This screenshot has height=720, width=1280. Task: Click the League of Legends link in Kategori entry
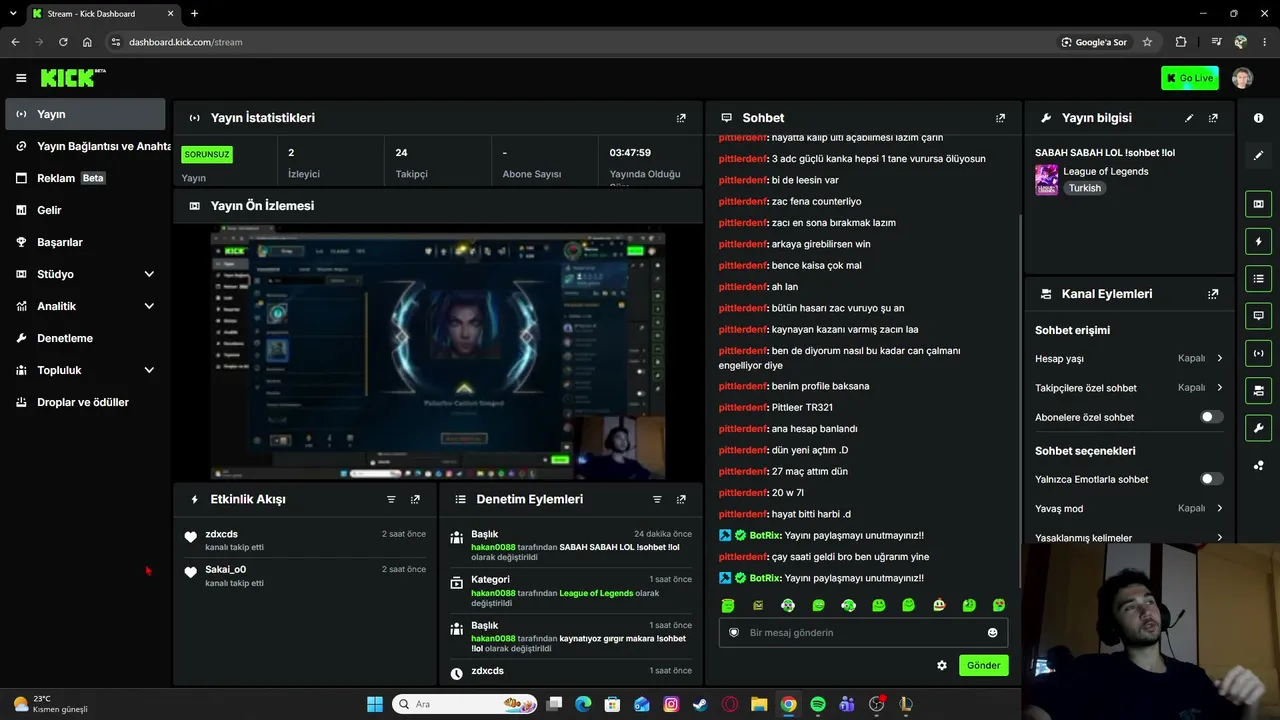pos(596,593)
